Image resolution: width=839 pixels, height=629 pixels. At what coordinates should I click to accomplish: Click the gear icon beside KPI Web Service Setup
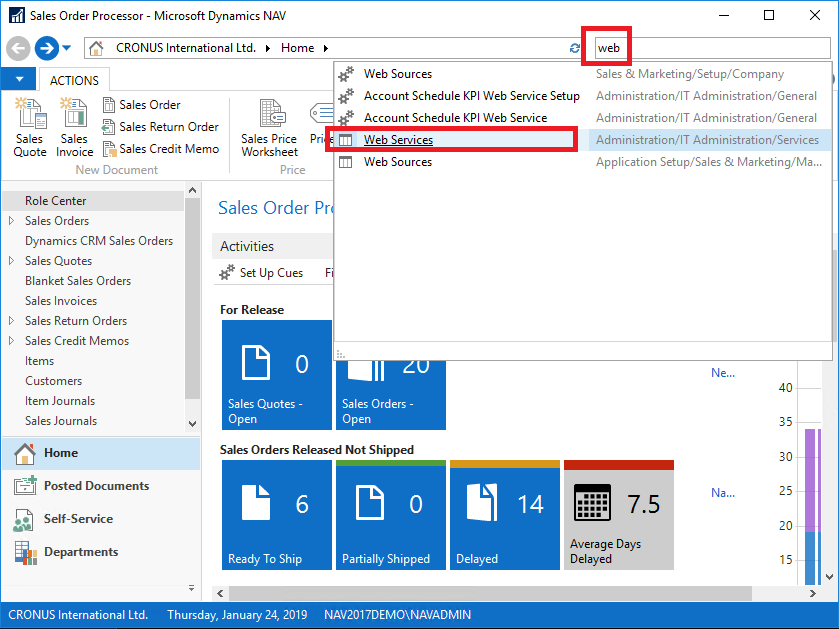click(346, 96)
